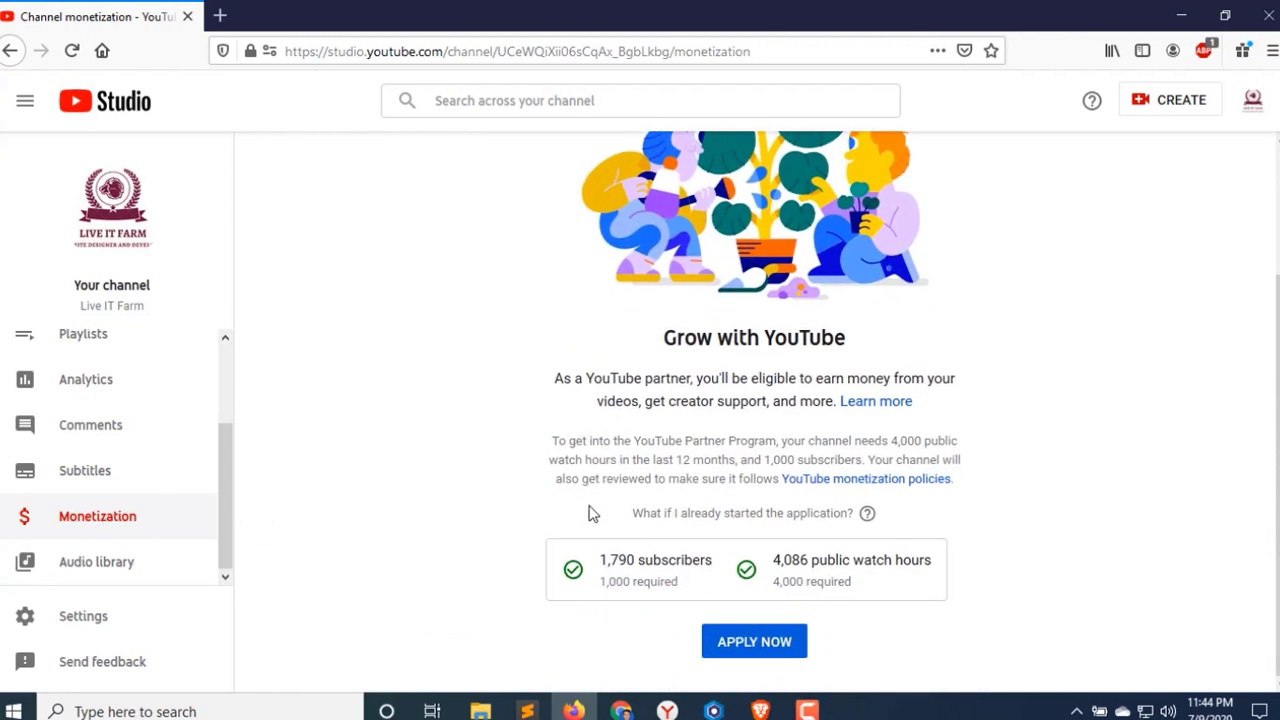The height and width of the screenshot is (720, 1280).
Task: Open a new browser tab
Action: pyautogui.click(x=220, y=16)
